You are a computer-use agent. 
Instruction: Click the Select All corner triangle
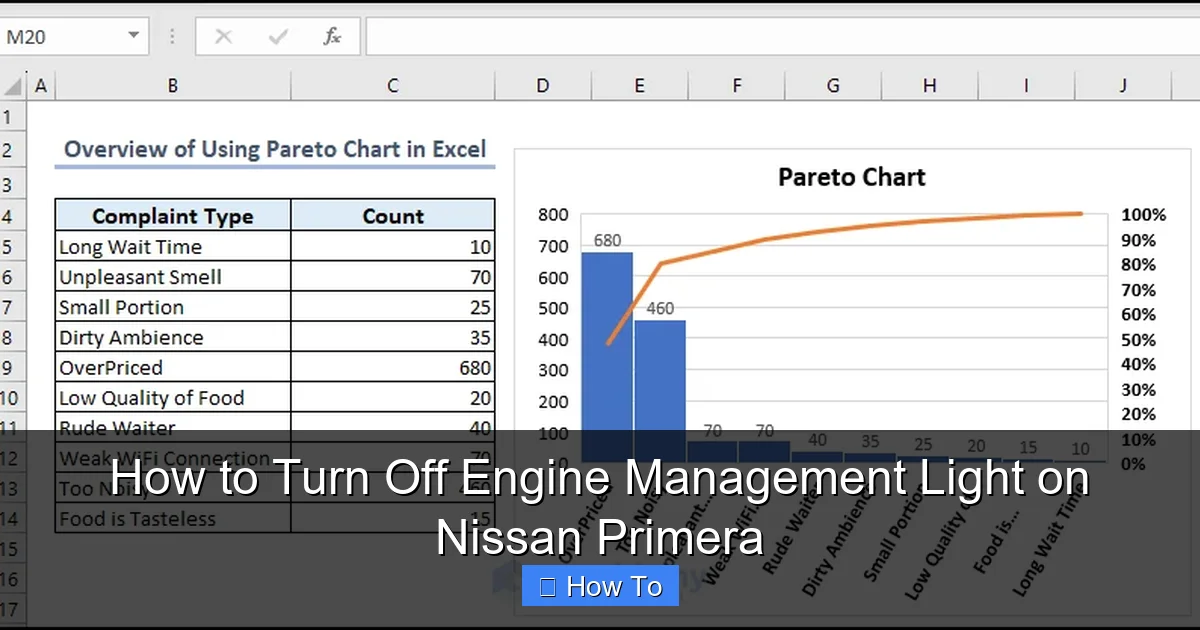[x=13, y=86]
